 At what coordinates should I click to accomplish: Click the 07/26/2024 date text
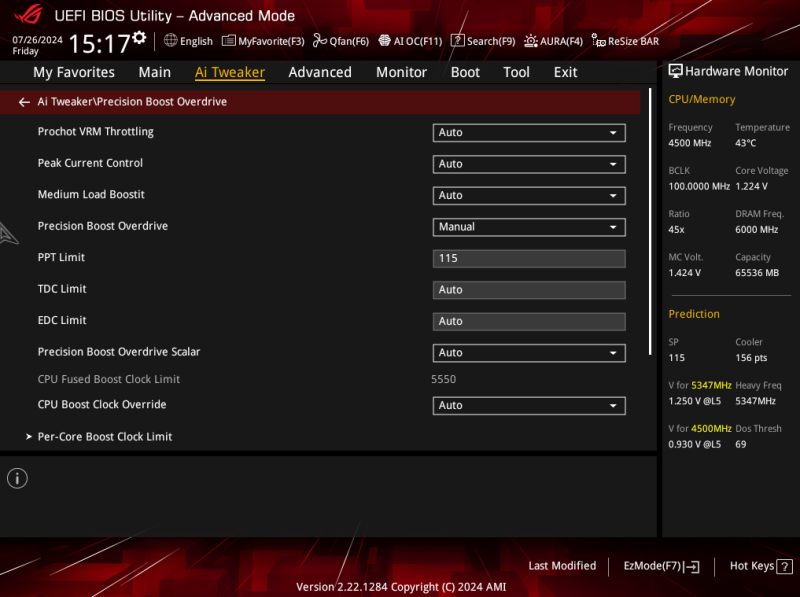(37, 40)
